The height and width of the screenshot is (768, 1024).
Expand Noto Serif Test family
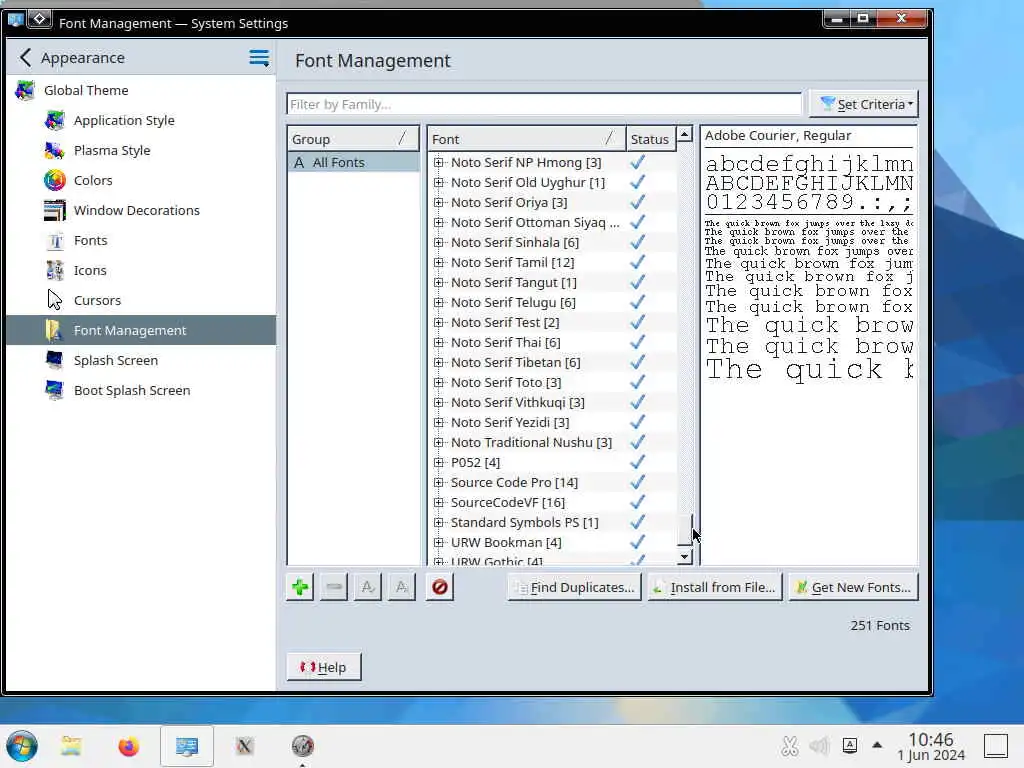[439, 323]
